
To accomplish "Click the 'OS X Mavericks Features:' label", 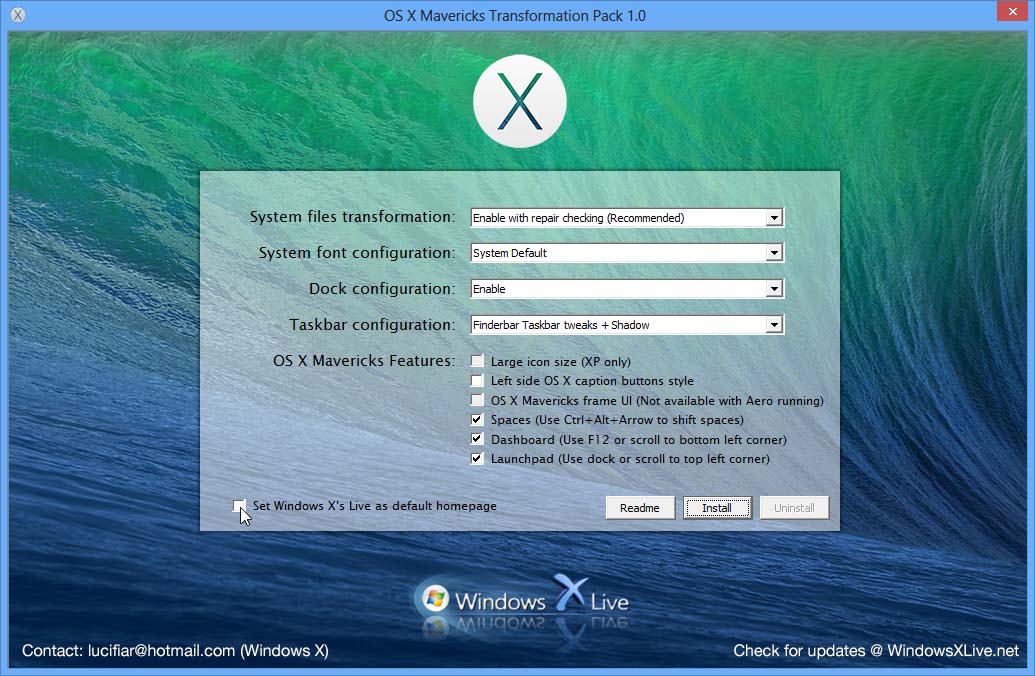I will click(x=364, y=360).
